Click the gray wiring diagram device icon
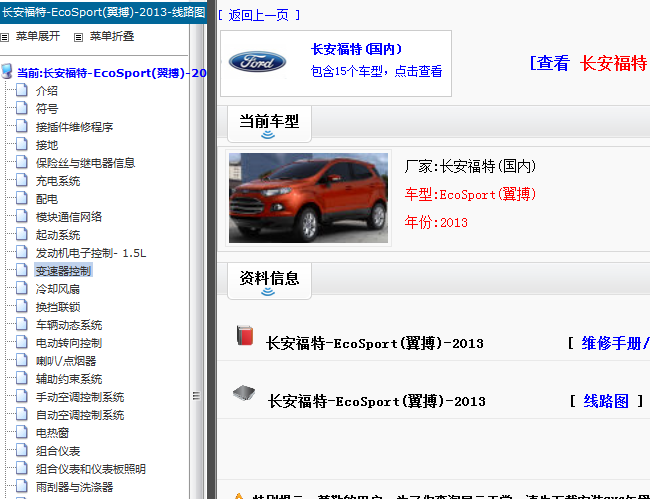The image size is (650, 499). pyautogui.click(x=244, y=392)
